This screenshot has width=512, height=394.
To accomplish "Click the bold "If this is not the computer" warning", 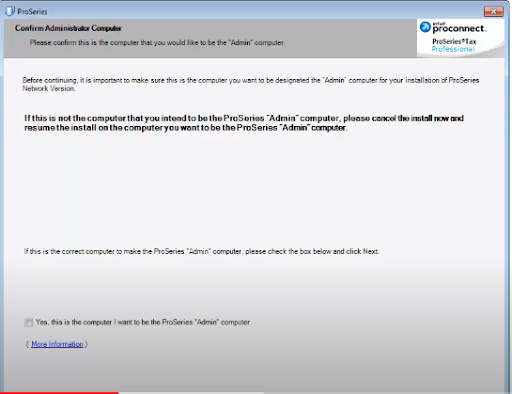I will coord(244,123).
